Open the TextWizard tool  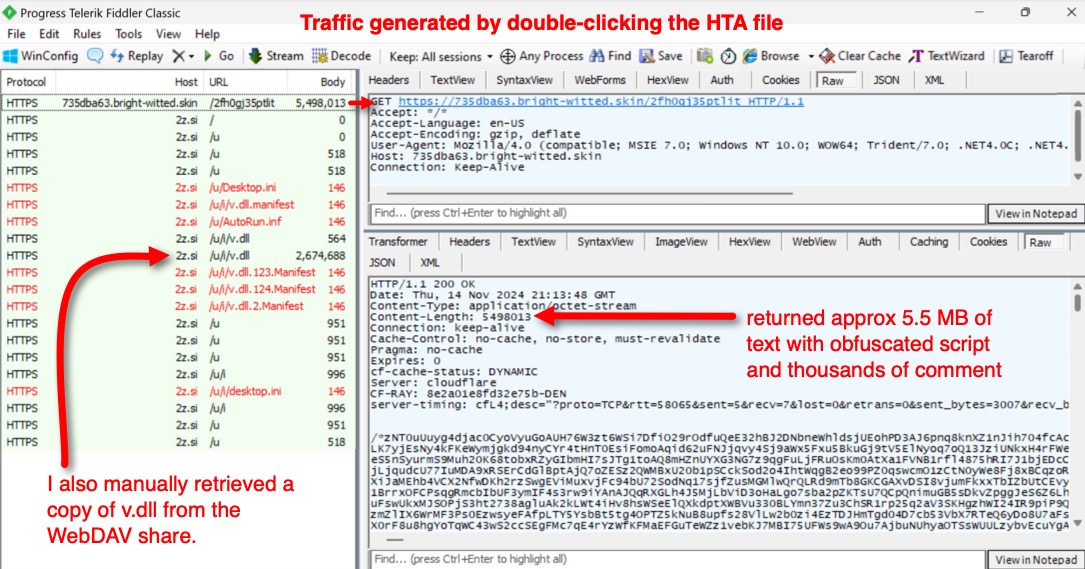(x=946, y=56)
